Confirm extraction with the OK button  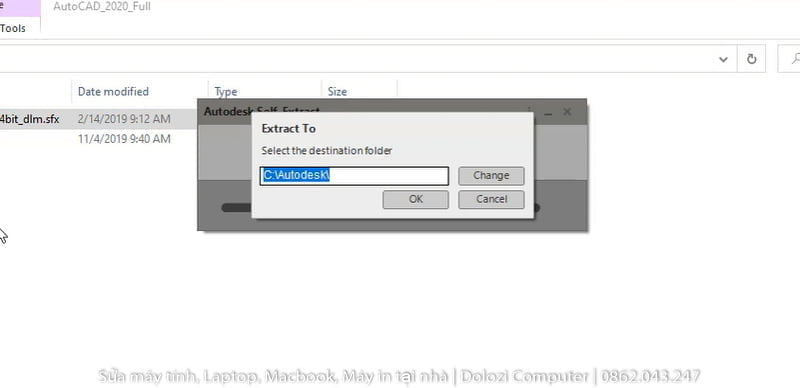pos(415,199)
